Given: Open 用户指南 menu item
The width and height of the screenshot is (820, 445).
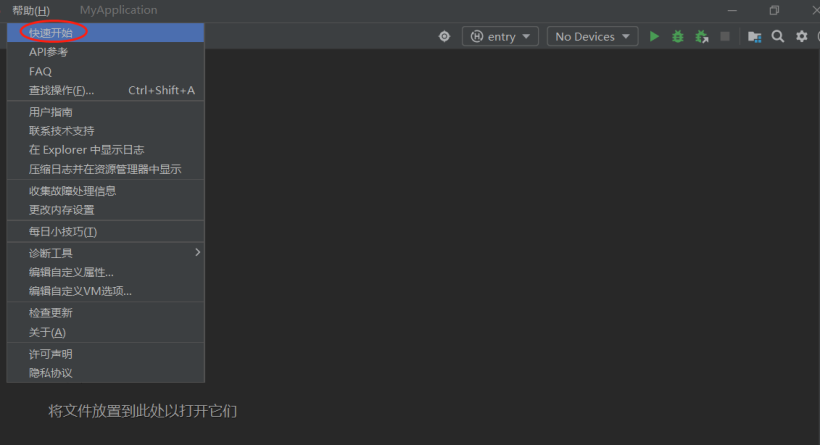Looking at the screenshot, I should coord(106,112).
